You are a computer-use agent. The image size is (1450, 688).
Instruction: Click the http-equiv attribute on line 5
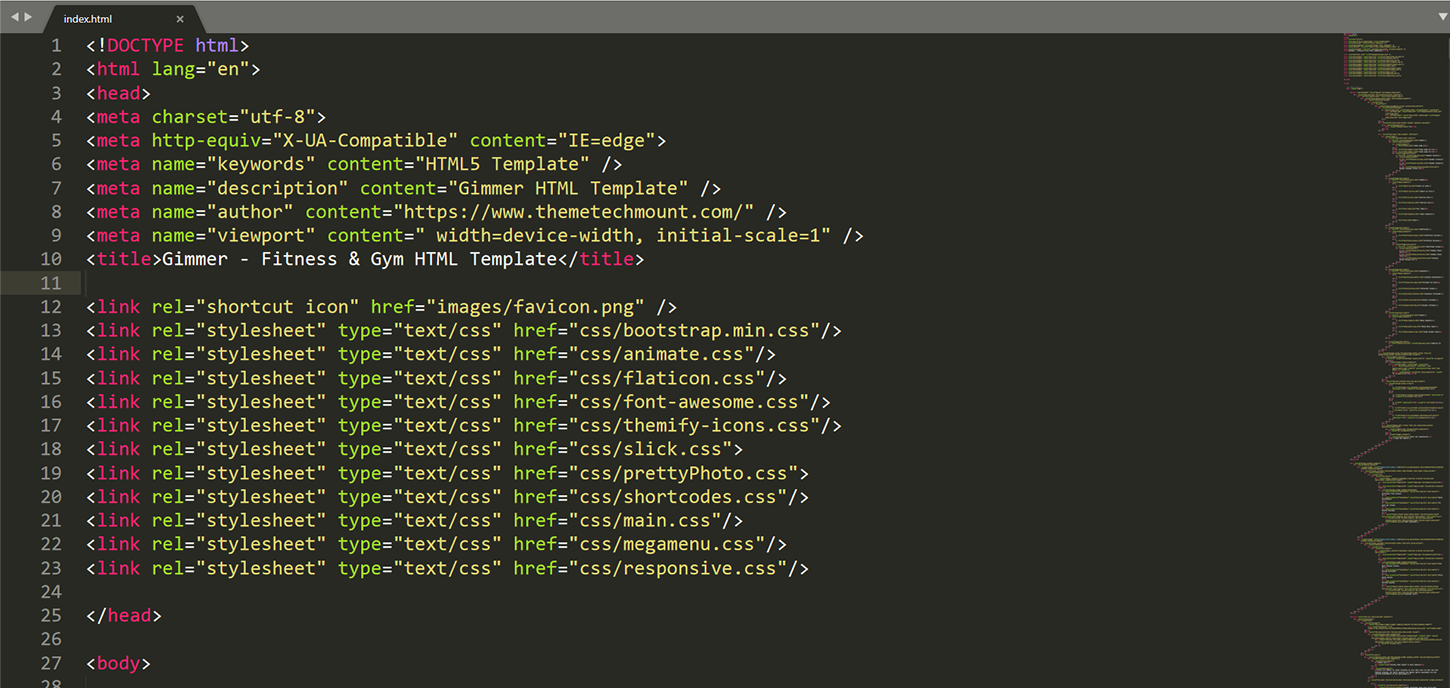tap(206, 141)
